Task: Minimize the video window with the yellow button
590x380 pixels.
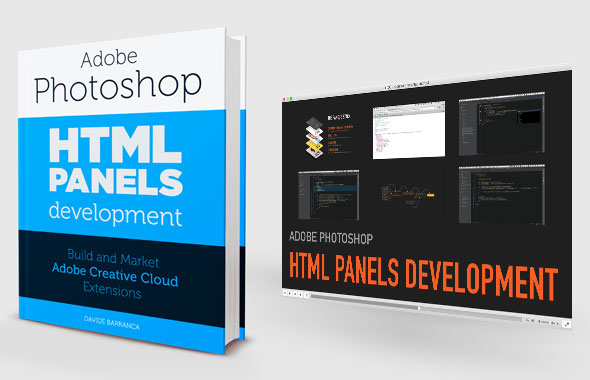Action: tap(287, 99)
